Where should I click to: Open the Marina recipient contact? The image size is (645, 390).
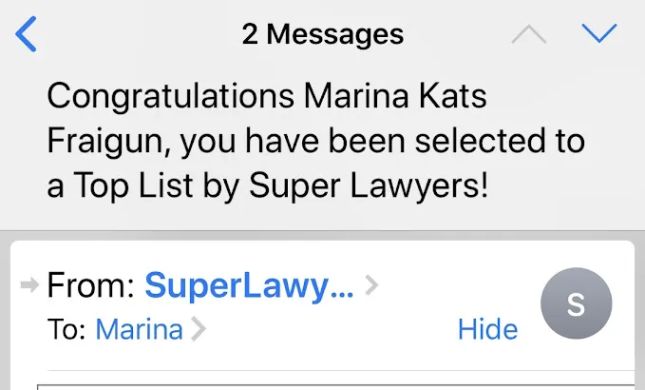coord(139,330)
